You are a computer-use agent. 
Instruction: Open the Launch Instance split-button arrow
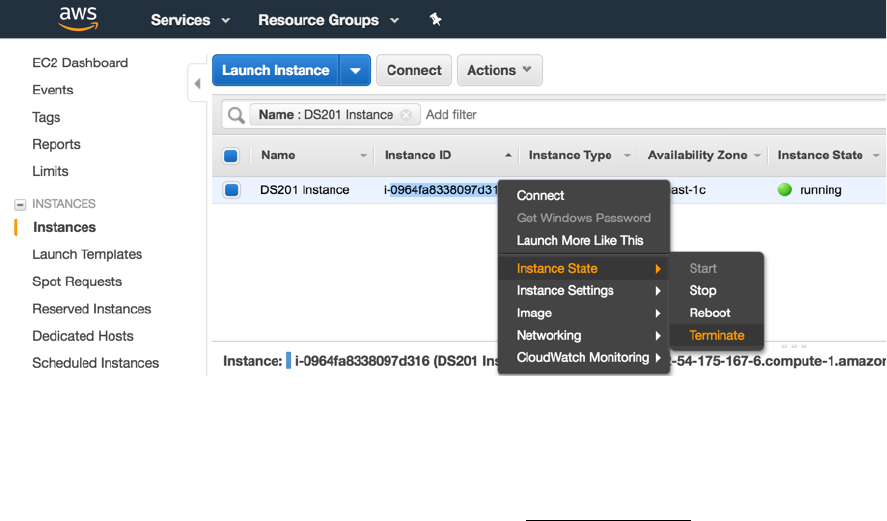coord(356,71)
